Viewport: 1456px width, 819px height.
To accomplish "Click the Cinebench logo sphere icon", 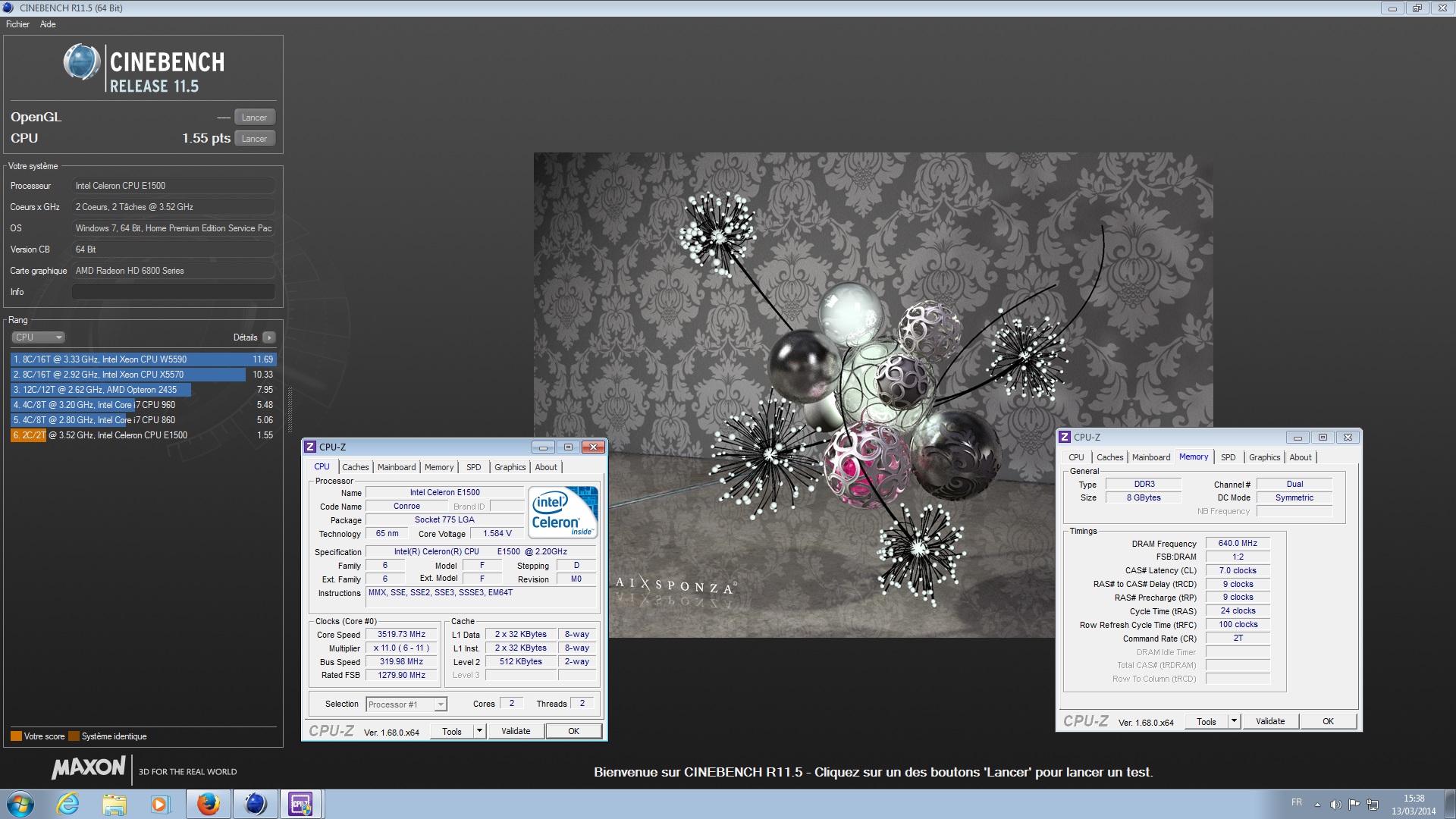I will tap(82, 62).
